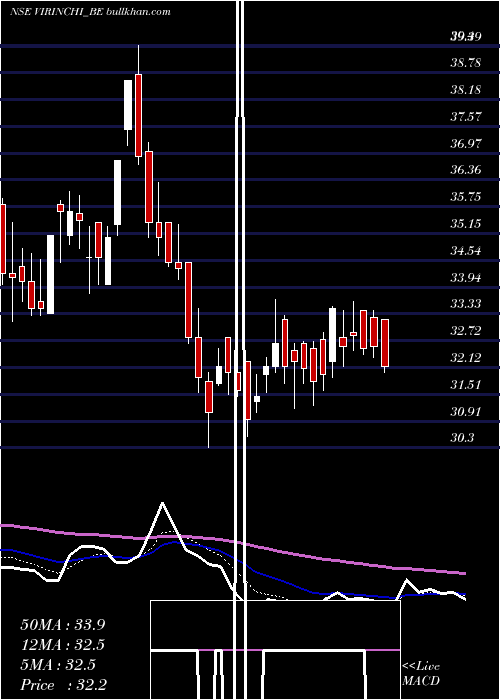This screenshot has width=500, height=700.
Task: Select the 5MA : 32.5 reading
Action: coord(58,665)
